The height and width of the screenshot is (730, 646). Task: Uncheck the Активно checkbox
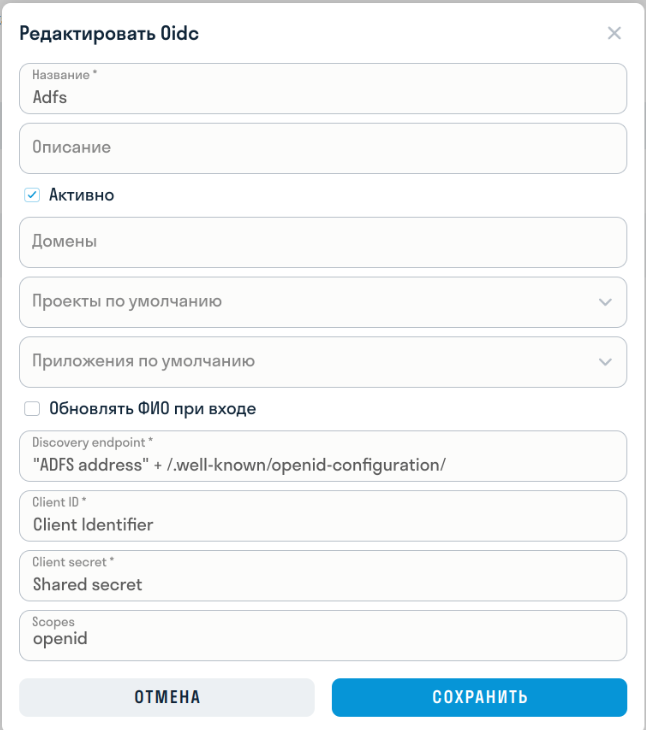click(32, 195)
